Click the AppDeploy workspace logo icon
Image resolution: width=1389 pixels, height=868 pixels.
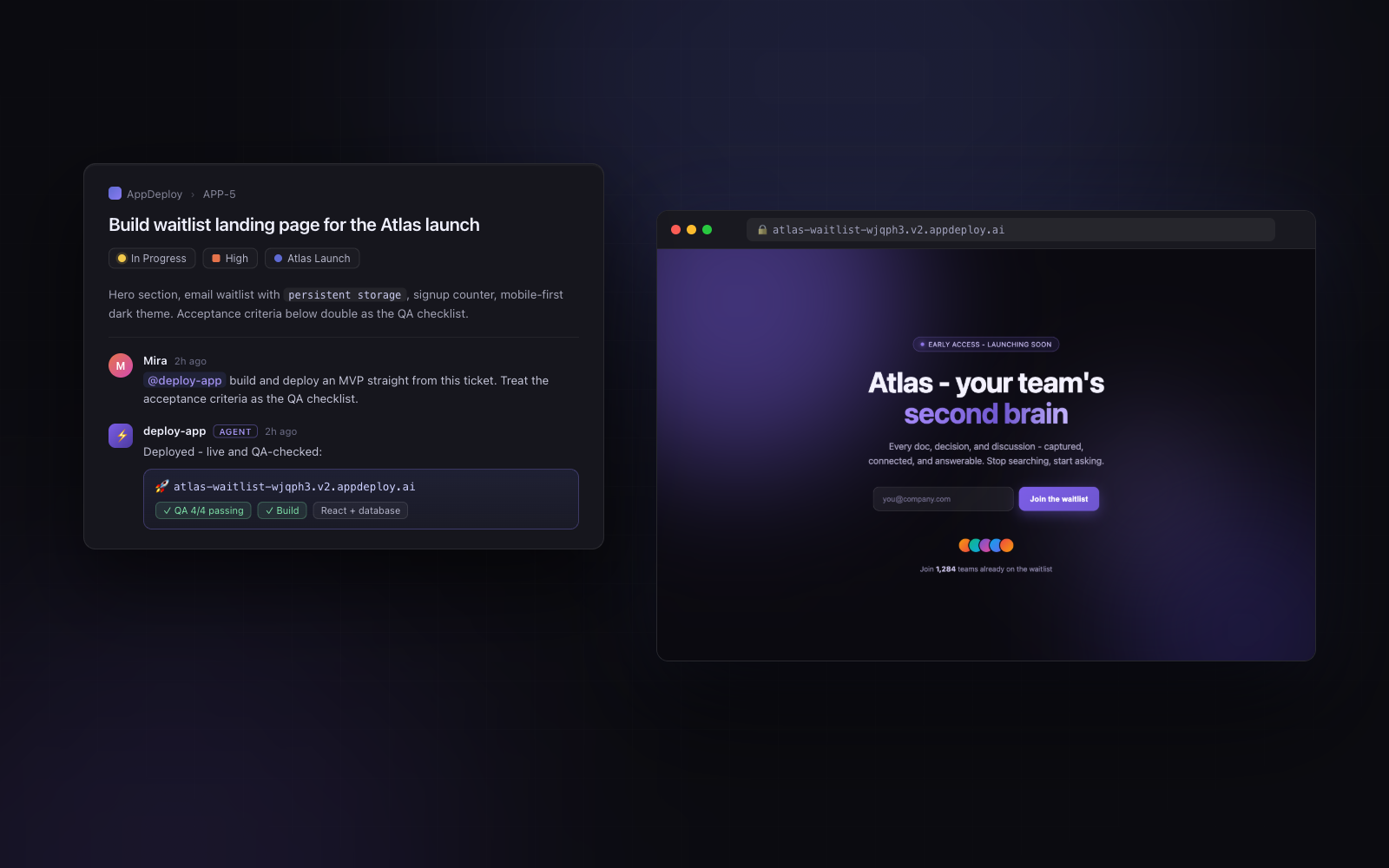pyautogui.click(x=115, y=194)
